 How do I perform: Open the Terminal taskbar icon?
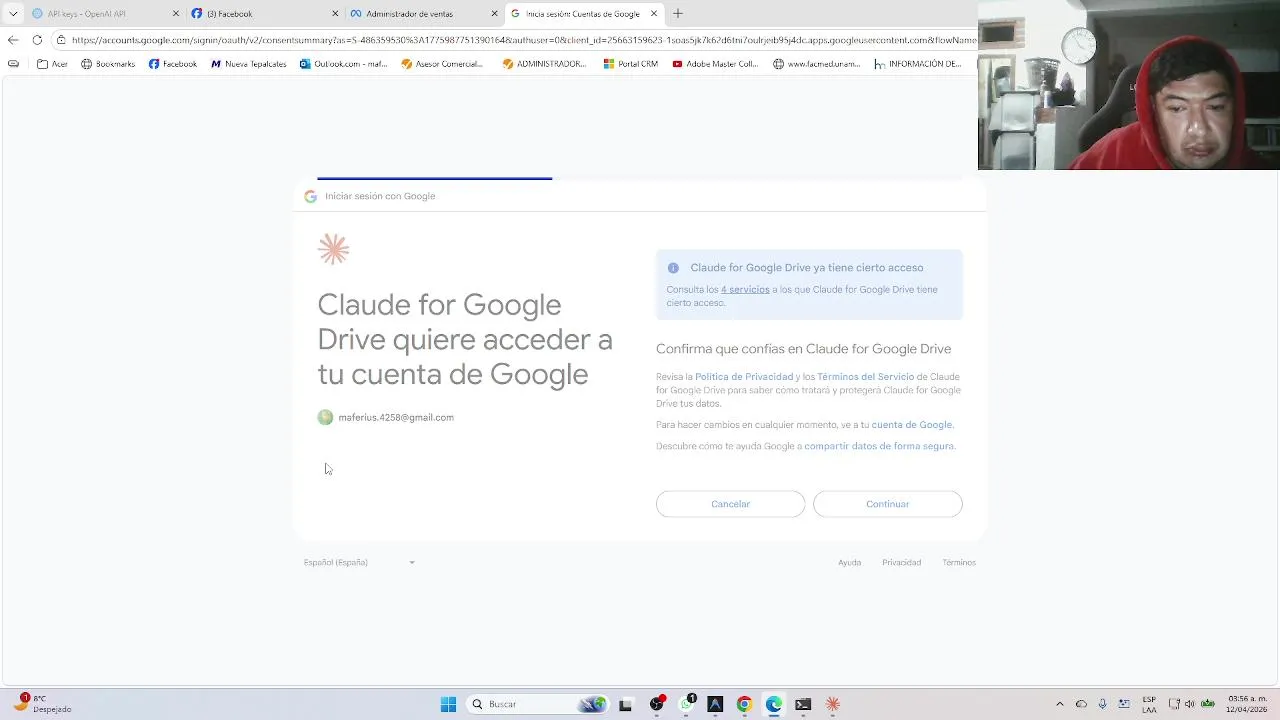point(803,704)
